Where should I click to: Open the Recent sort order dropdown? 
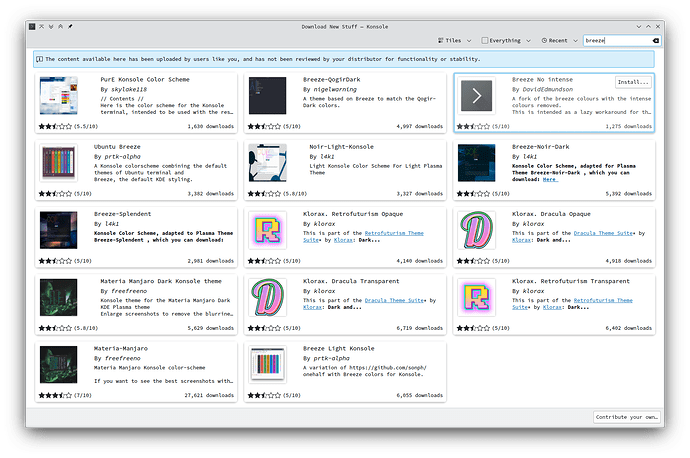[559, 40]
